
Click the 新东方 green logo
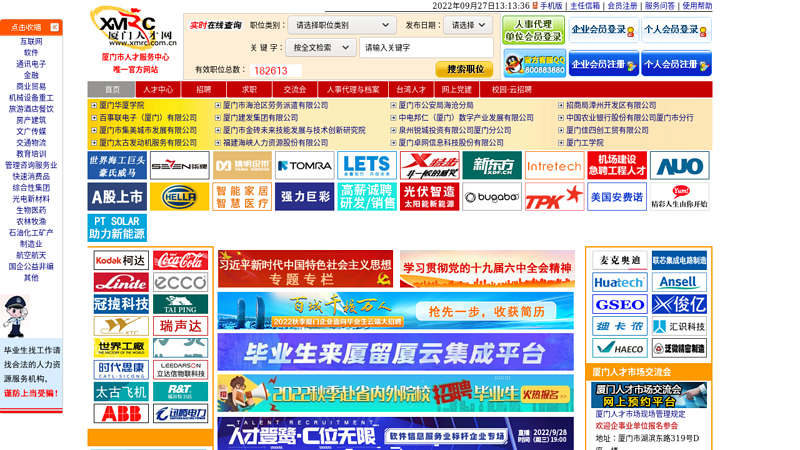492,166
